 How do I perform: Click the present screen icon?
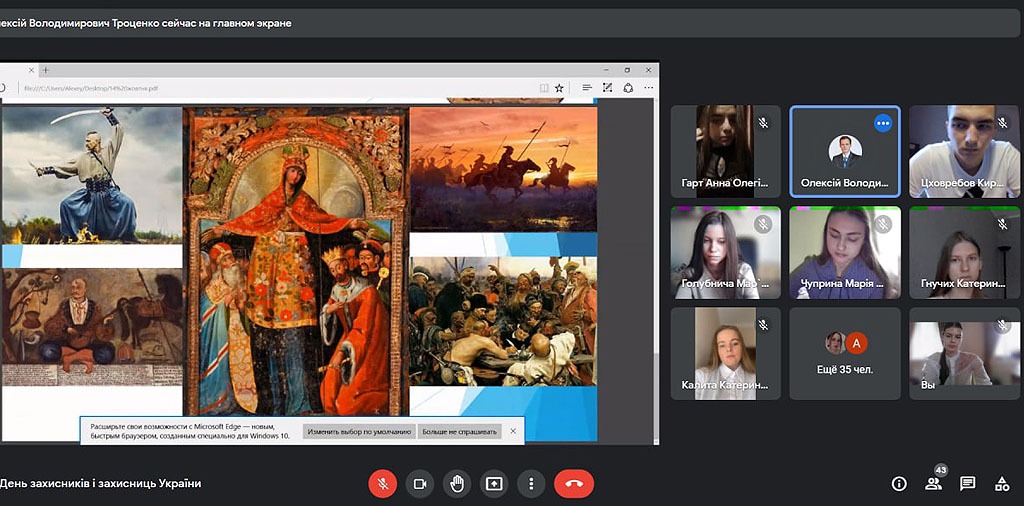click(x=494, y=484)
